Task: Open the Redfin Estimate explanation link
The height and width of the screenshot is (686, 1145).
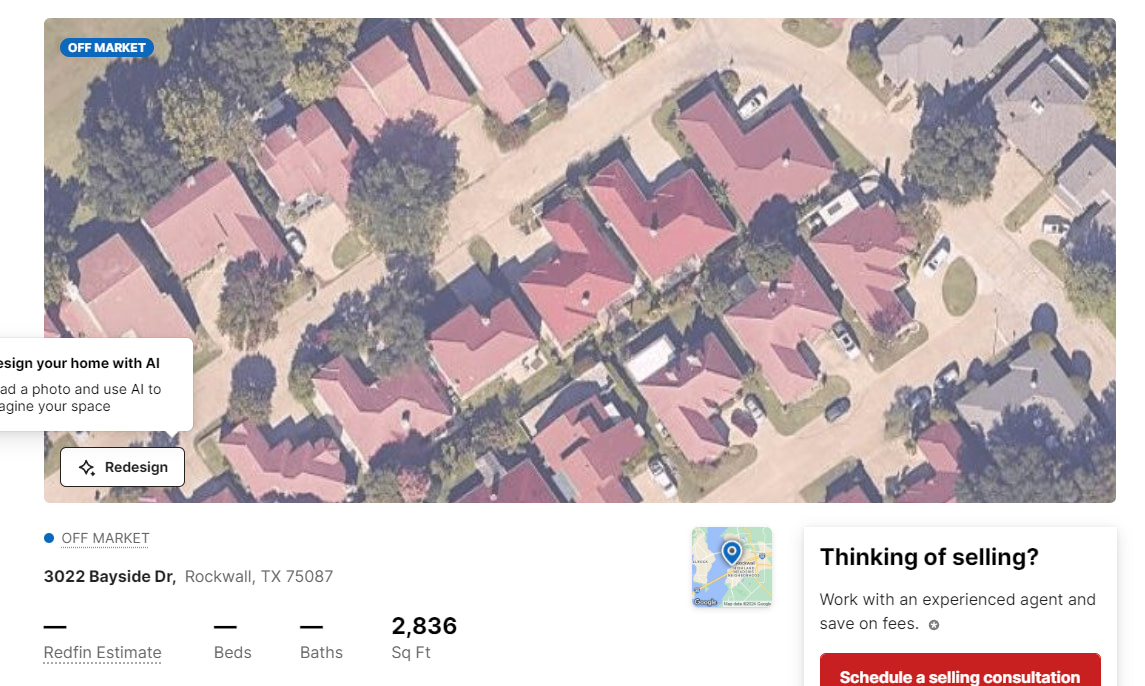Action: point(102,652)
